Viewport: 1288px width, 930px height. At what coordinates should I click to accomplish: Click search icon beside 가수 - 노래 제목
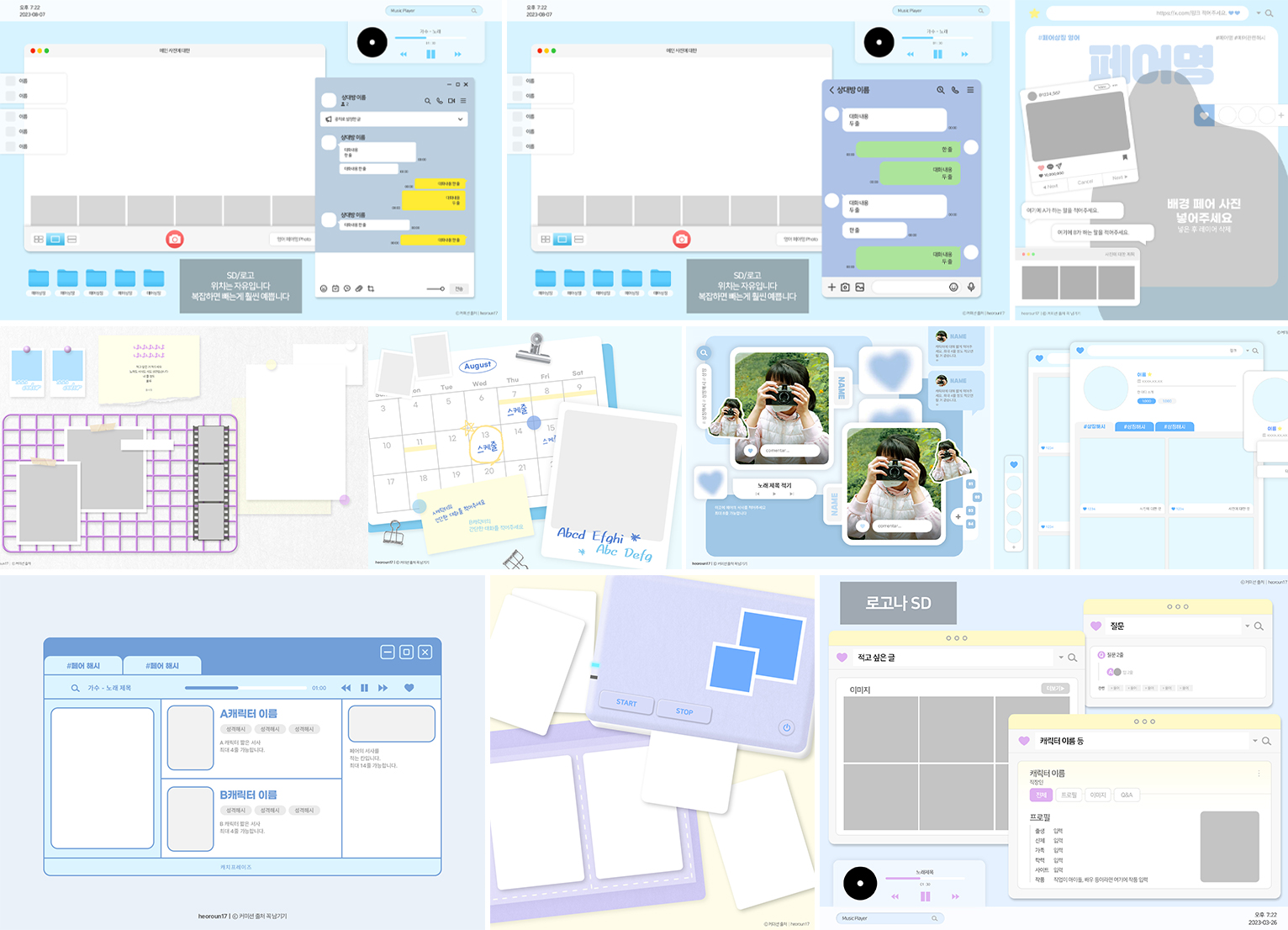coord(75,688)
